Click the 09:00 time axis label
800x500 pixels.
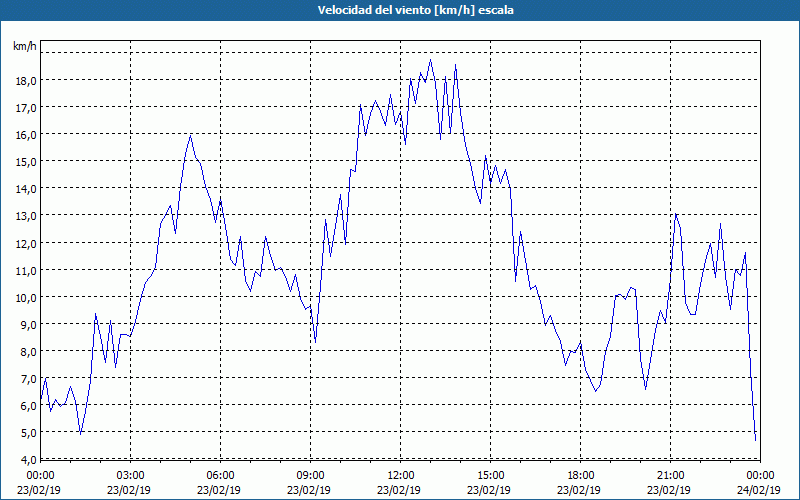(x=311, y=476)
